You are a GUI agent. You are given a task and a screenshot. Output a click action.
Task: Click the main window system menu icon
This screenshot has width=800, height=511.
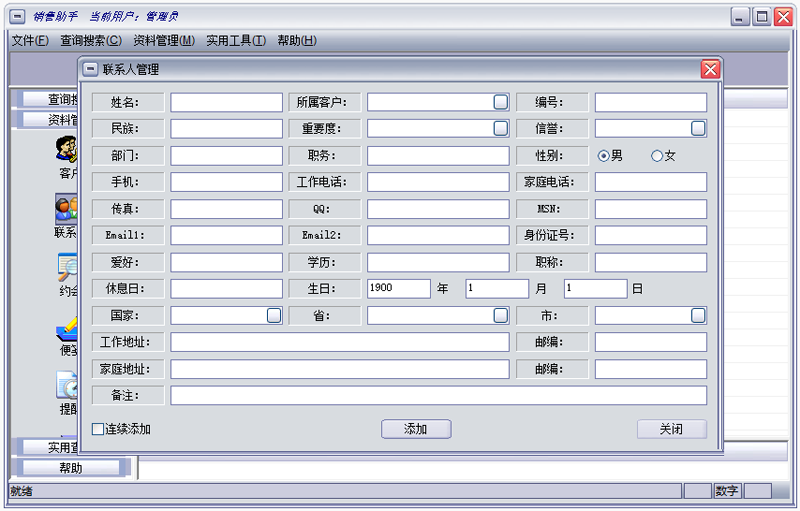click(17, 17)
